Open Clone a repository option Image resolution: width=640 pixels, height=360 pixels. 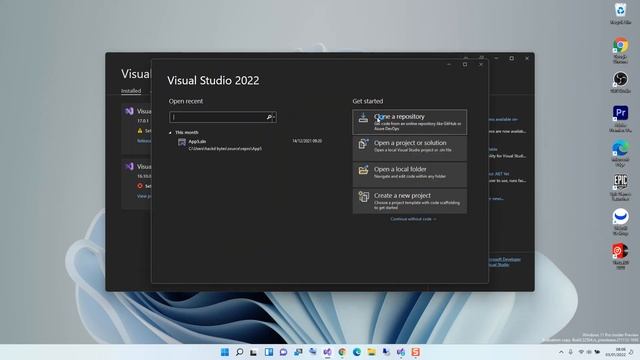tap(409, 122)
